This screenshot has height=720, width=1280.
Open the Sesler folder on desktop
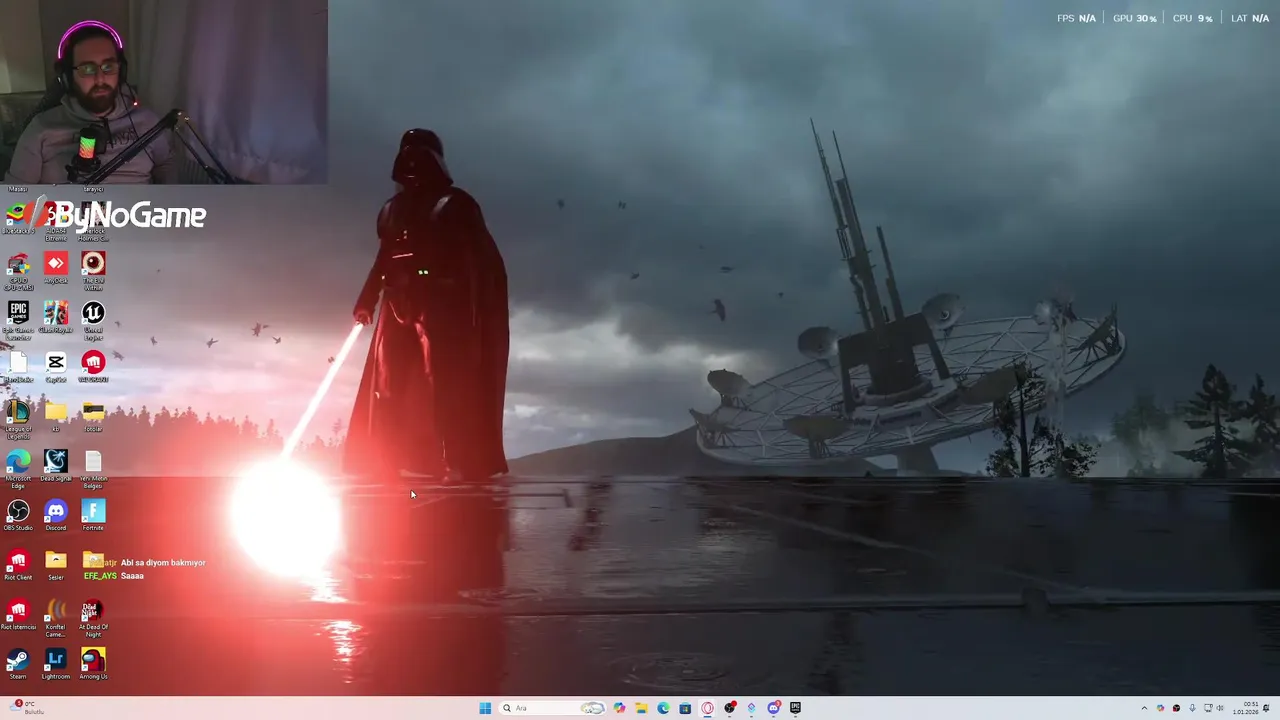click(56, 565)
